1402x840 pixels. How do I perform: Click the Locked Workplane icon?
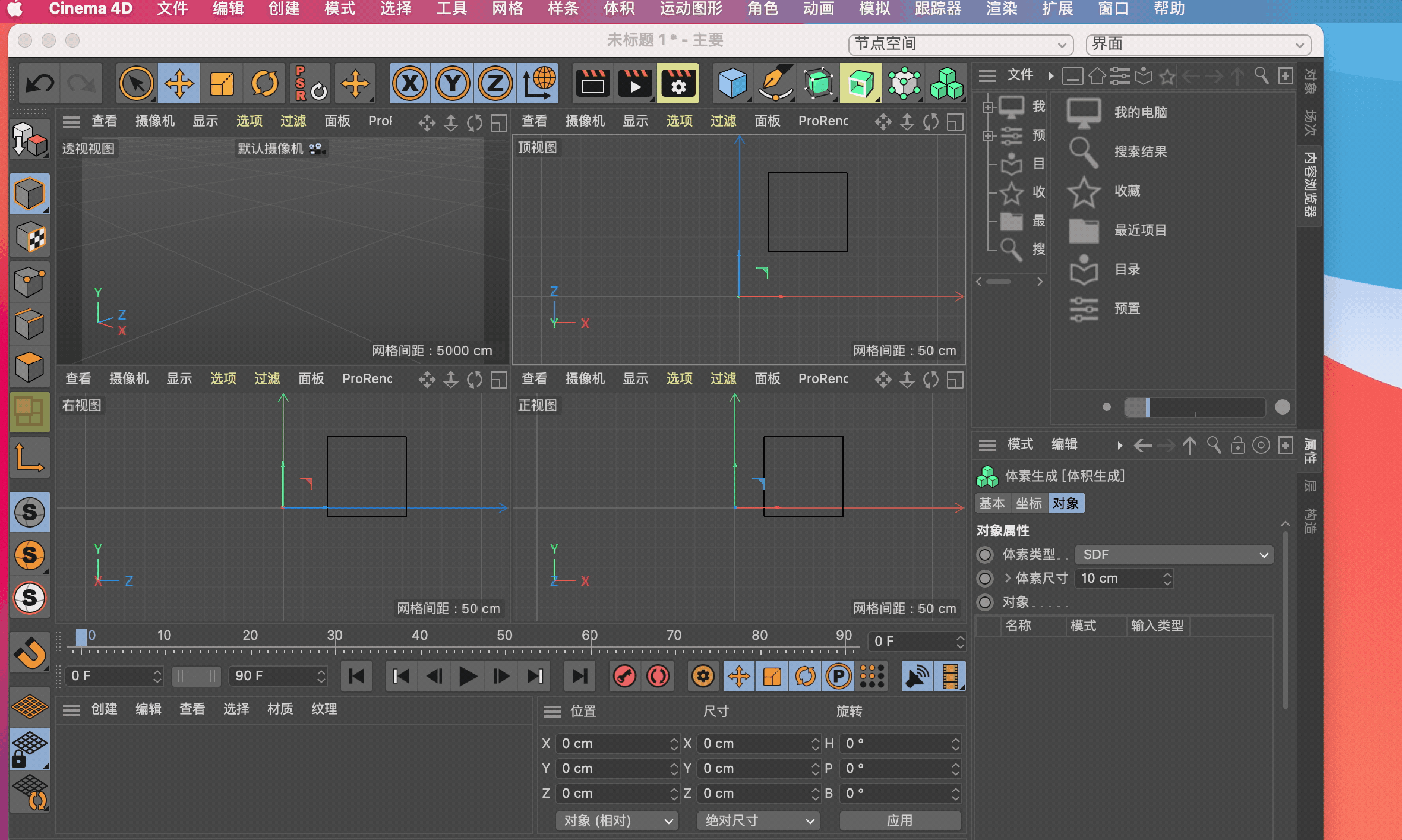tap(30, 750)
